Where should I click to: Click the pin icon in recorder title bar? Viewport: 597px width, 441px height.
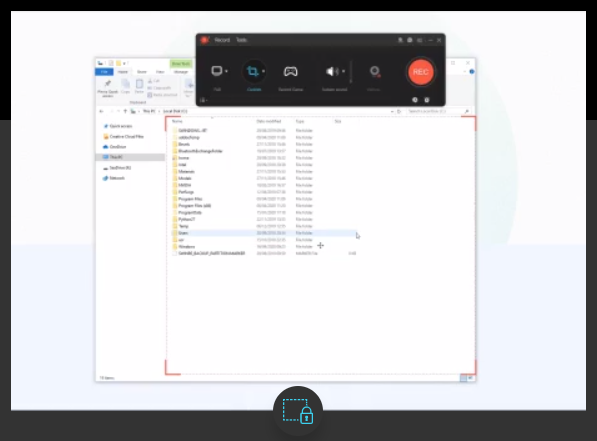[x=400, y=40]
